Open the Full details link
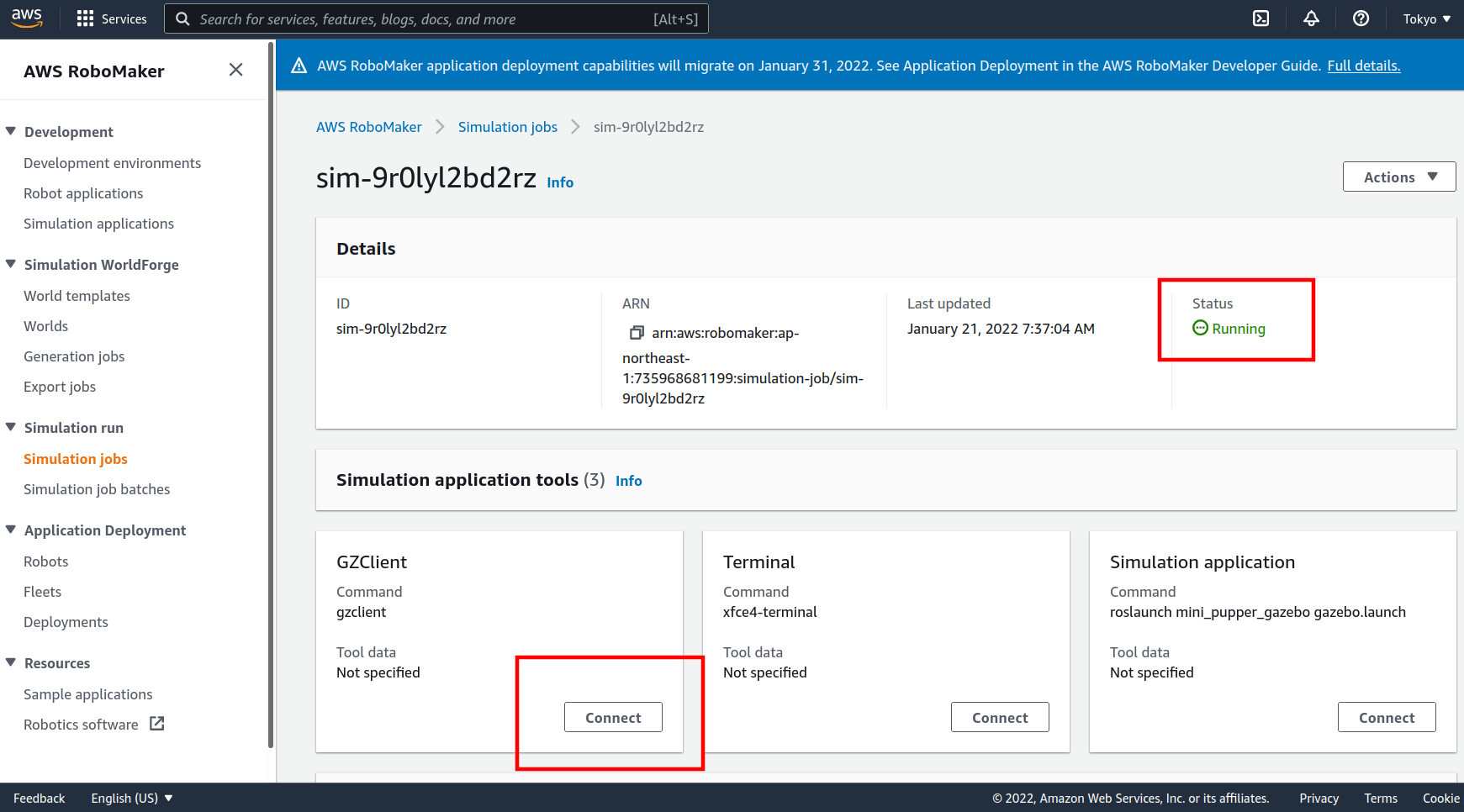Image resolution: width=1464 pixels, height=812 pixels. pyautogui.click(x=1364, y=66)
